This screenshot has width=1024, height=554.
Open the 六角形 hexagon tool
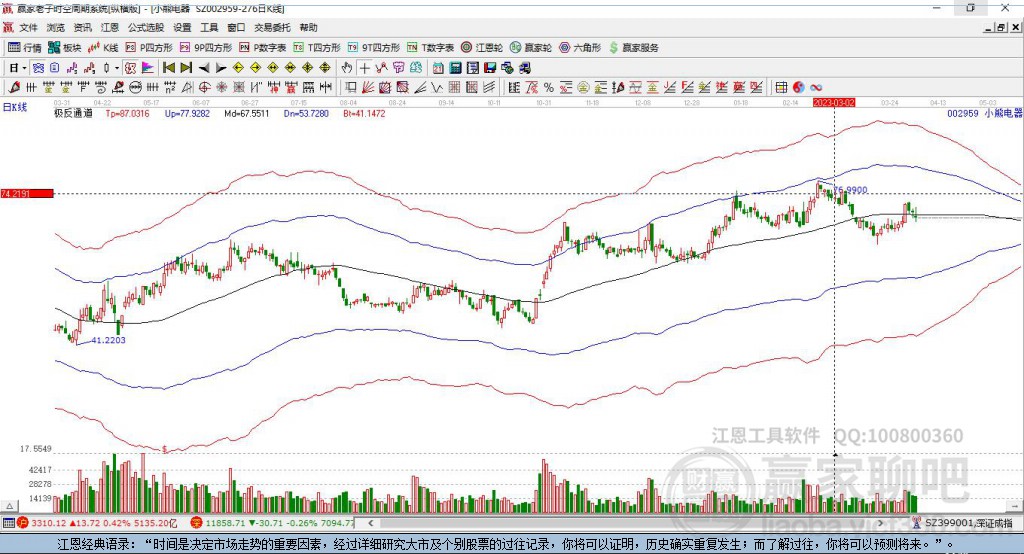coord(580,48)
